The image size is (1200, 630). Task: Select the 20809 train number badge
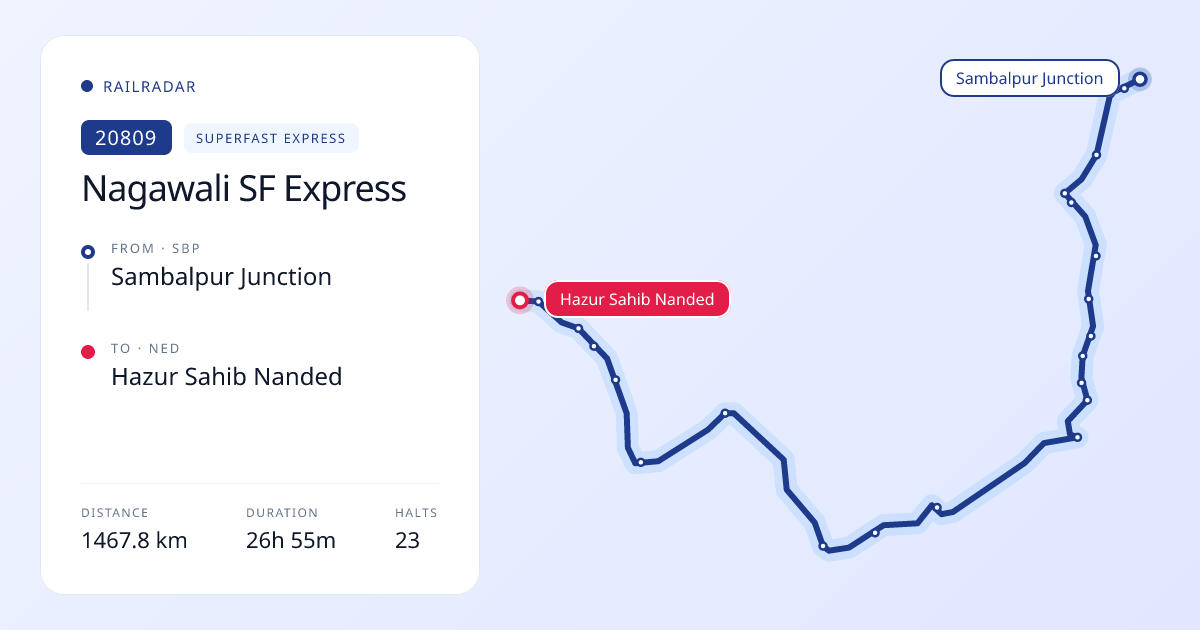tap(126, 138)
